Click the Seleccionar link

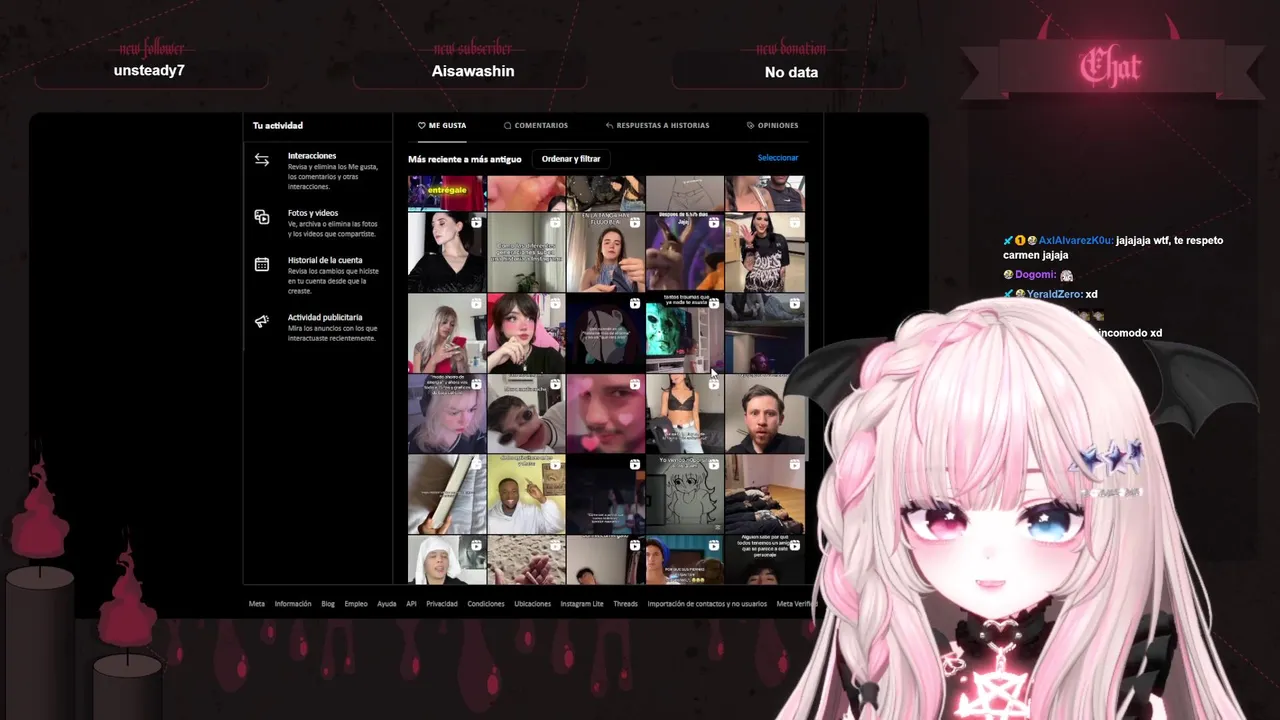click(778, 158)
